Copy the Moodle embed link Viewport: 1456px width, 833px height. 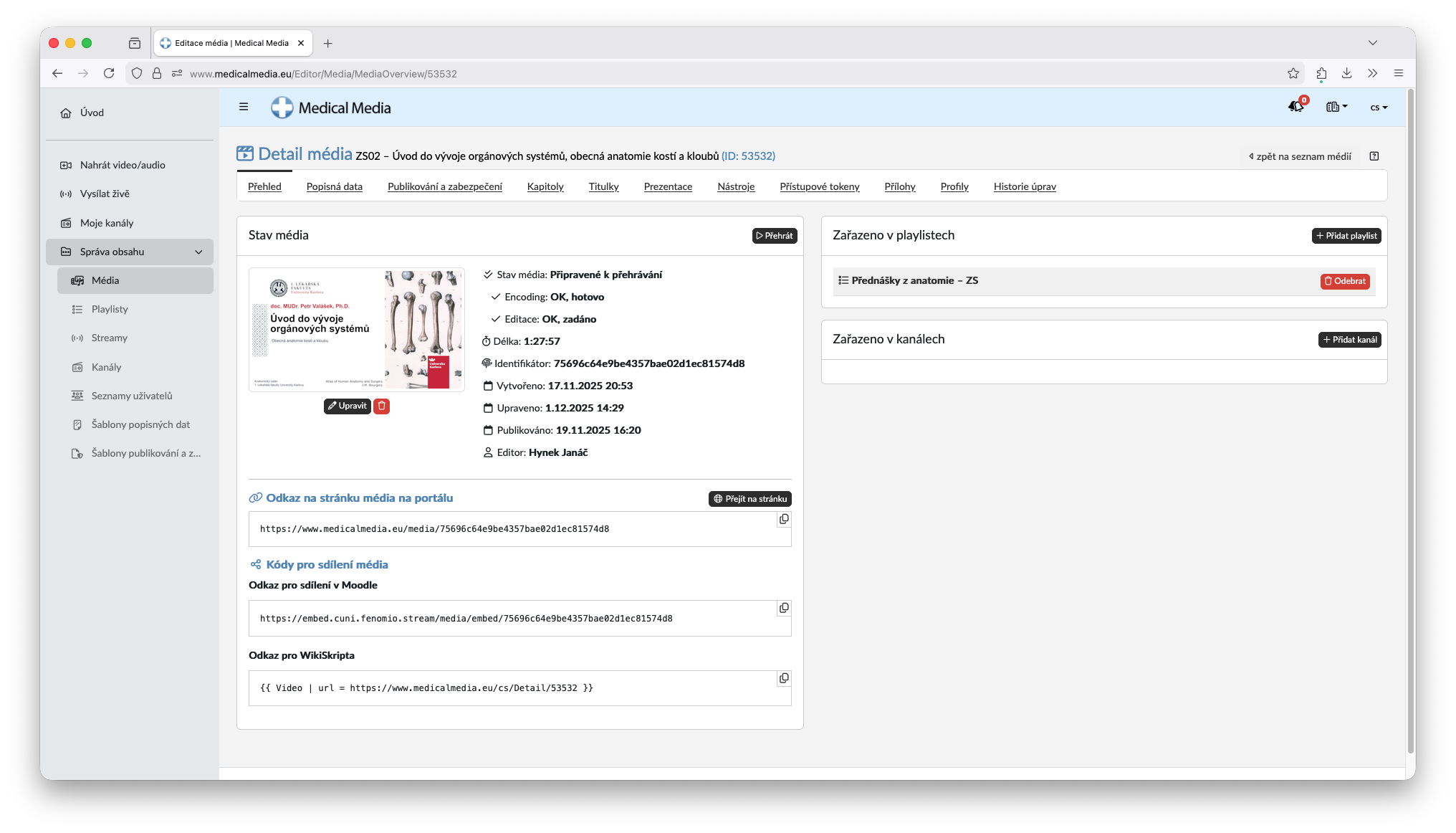click(x=784, y=608)
